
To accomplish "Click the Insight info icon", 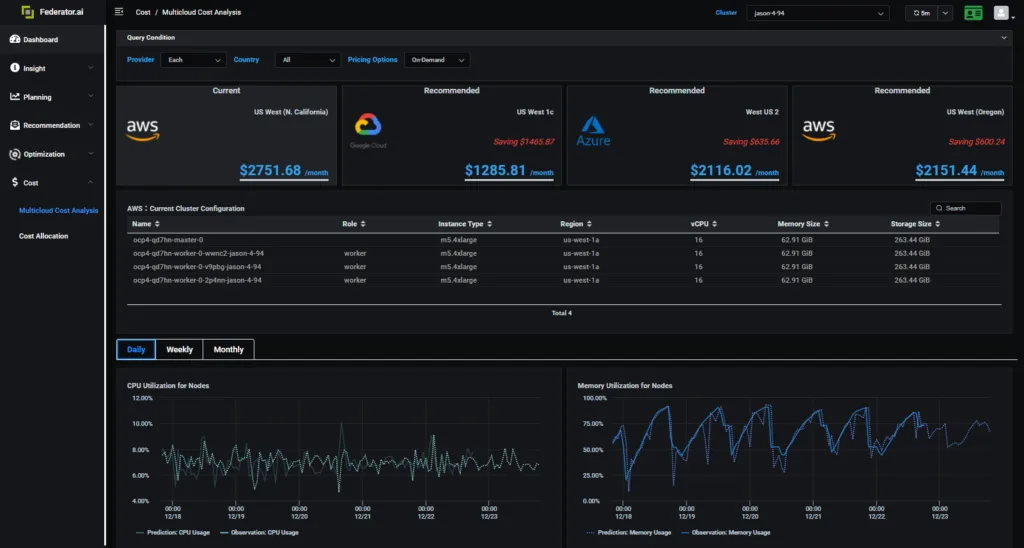I will click(14, 68).
